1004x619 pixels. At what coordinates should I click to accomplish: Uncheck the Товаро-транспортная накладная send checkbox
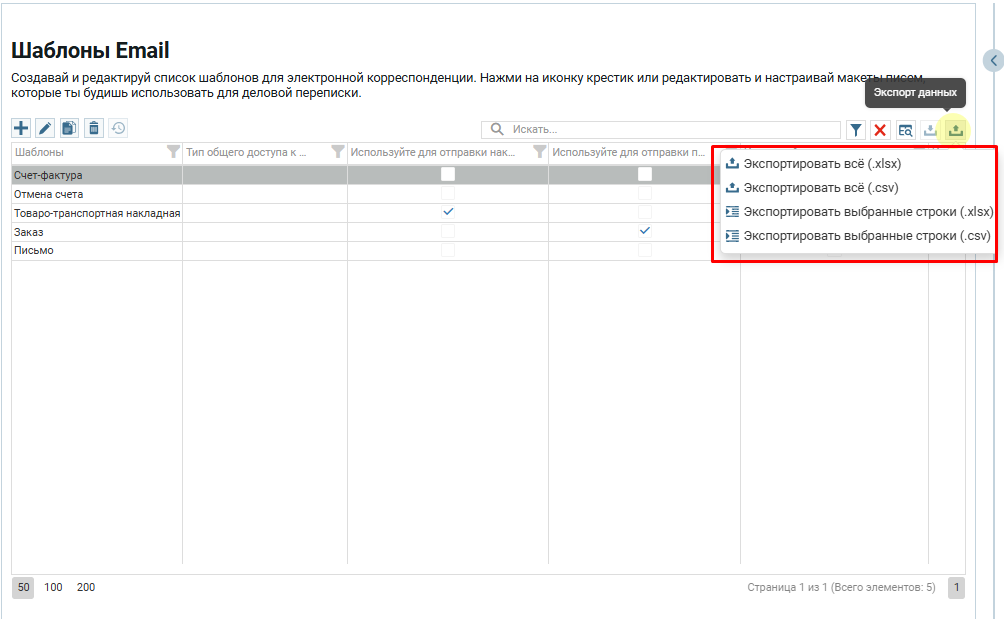pyautogui.click(x=448, y=212)
